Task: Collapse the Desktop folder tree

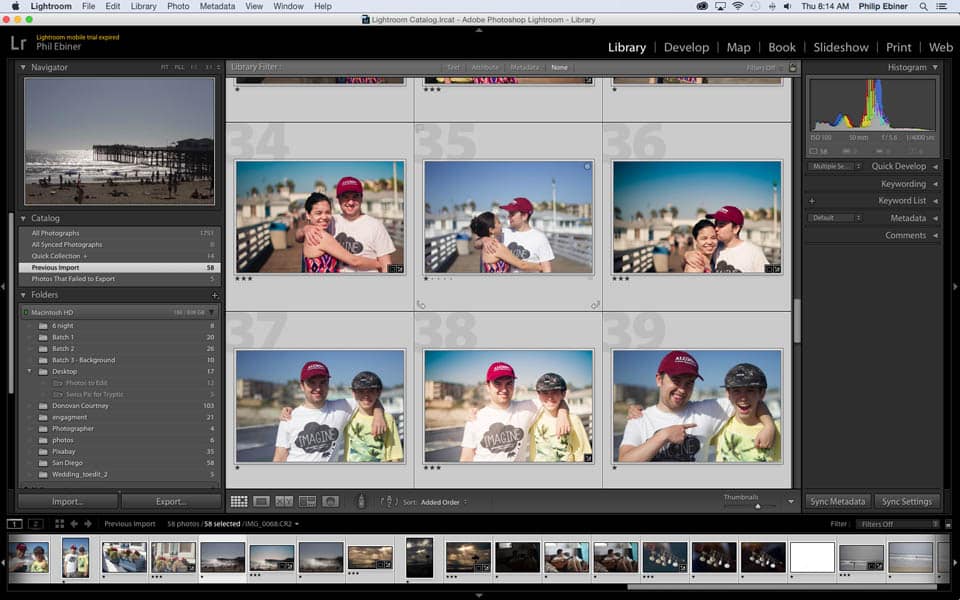Action: 29,372
